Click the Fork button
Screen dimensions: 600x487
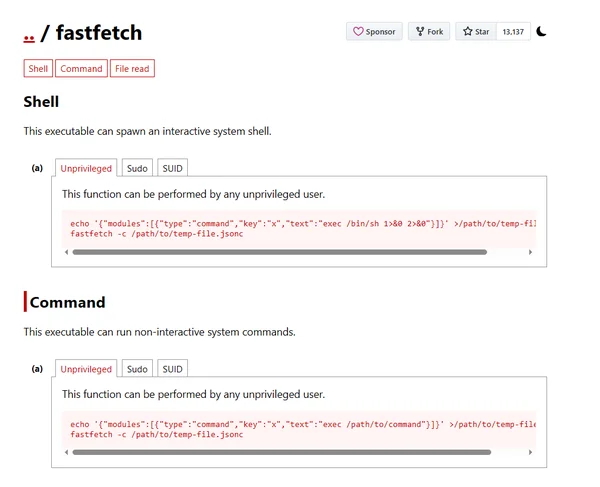[x=428, y=32]
